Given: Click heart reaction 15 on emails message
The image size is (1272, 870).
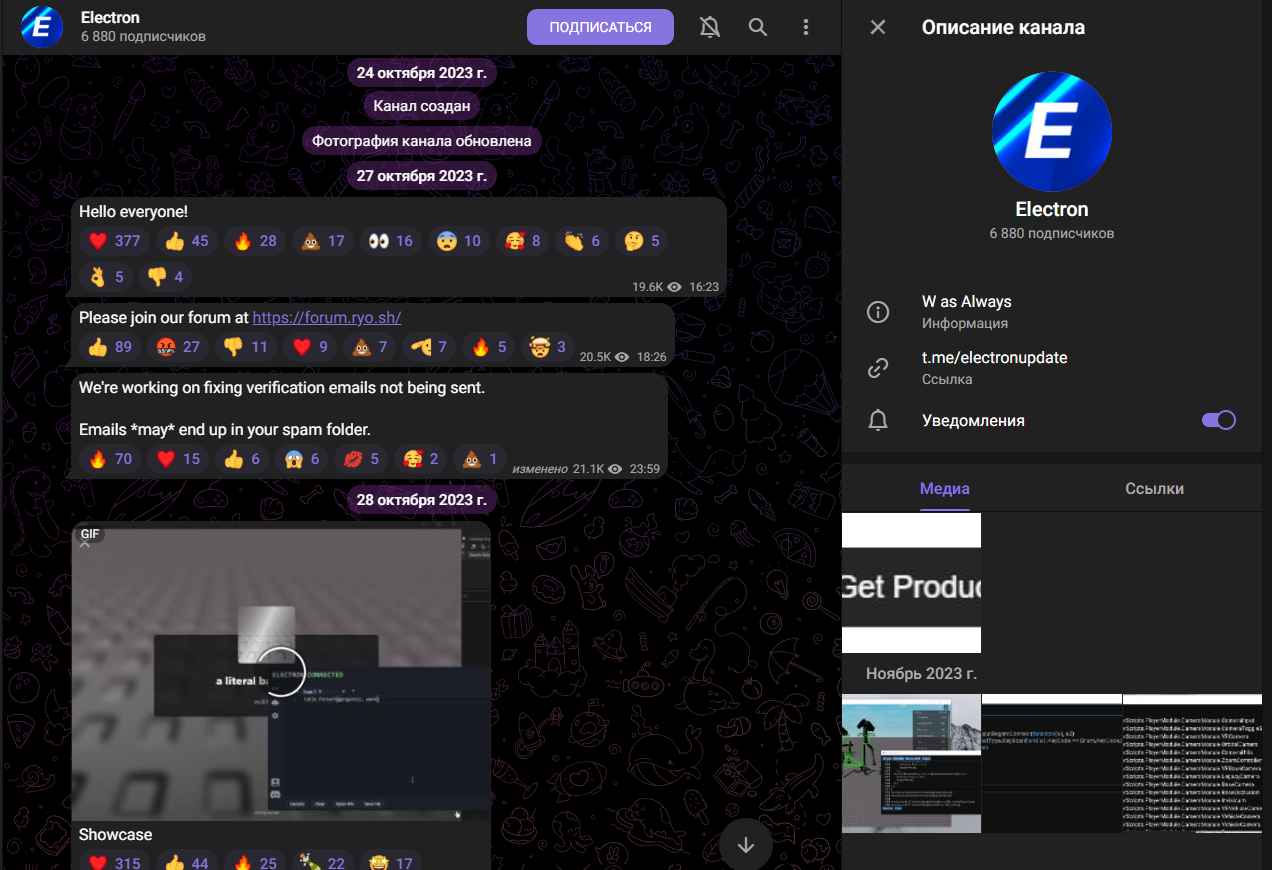Looking at the screenshot, I should (x=178, y=459).
